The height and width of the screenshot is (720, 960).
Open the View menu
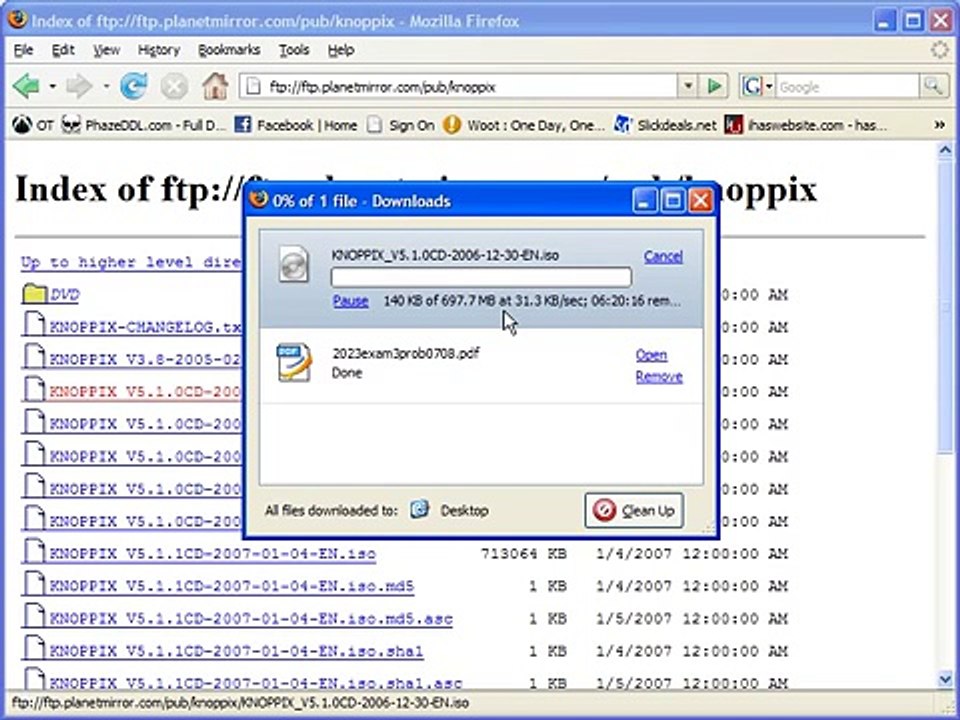click(107, 50)
